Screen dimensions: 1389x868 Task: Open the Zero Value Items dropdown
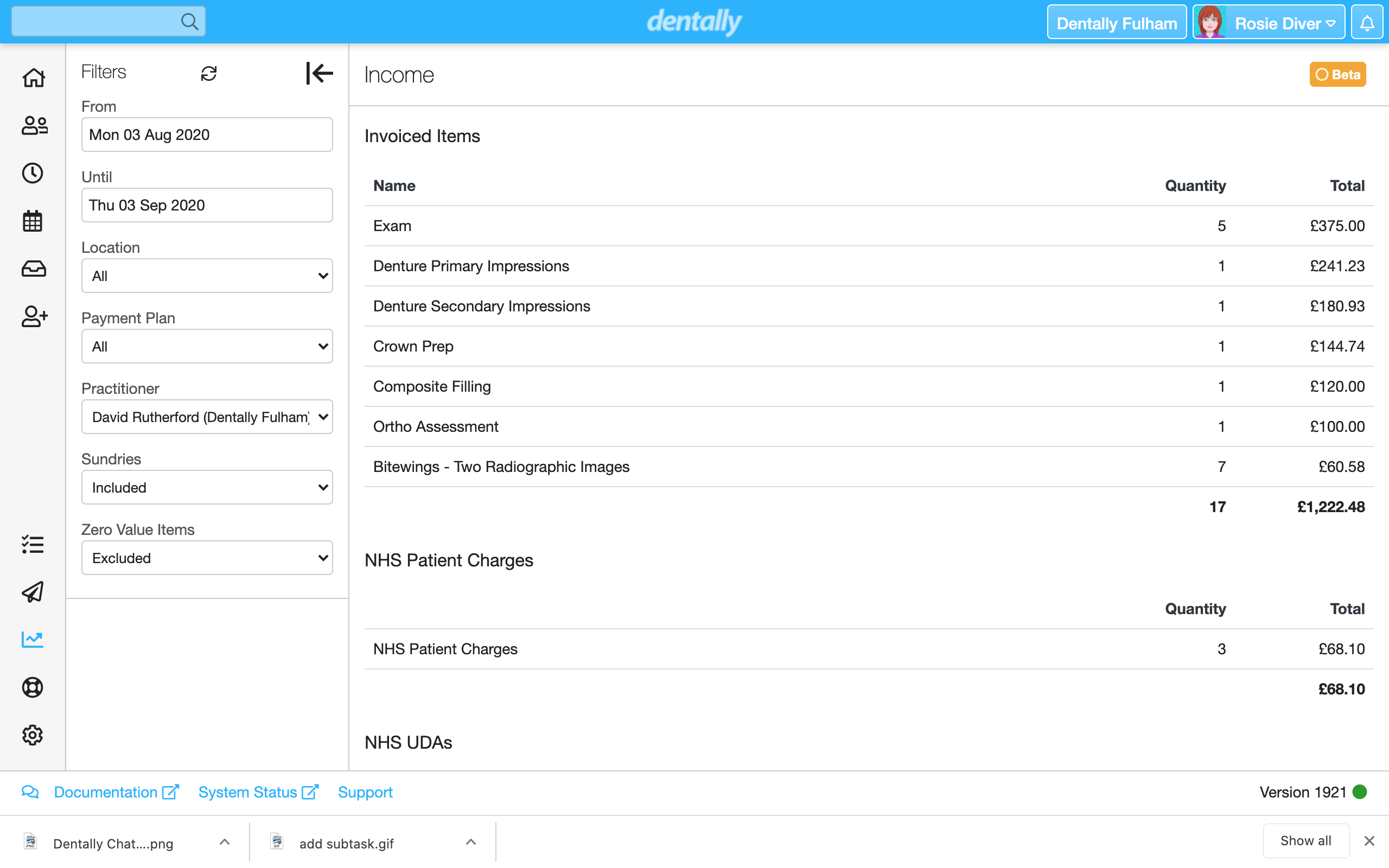207,558
